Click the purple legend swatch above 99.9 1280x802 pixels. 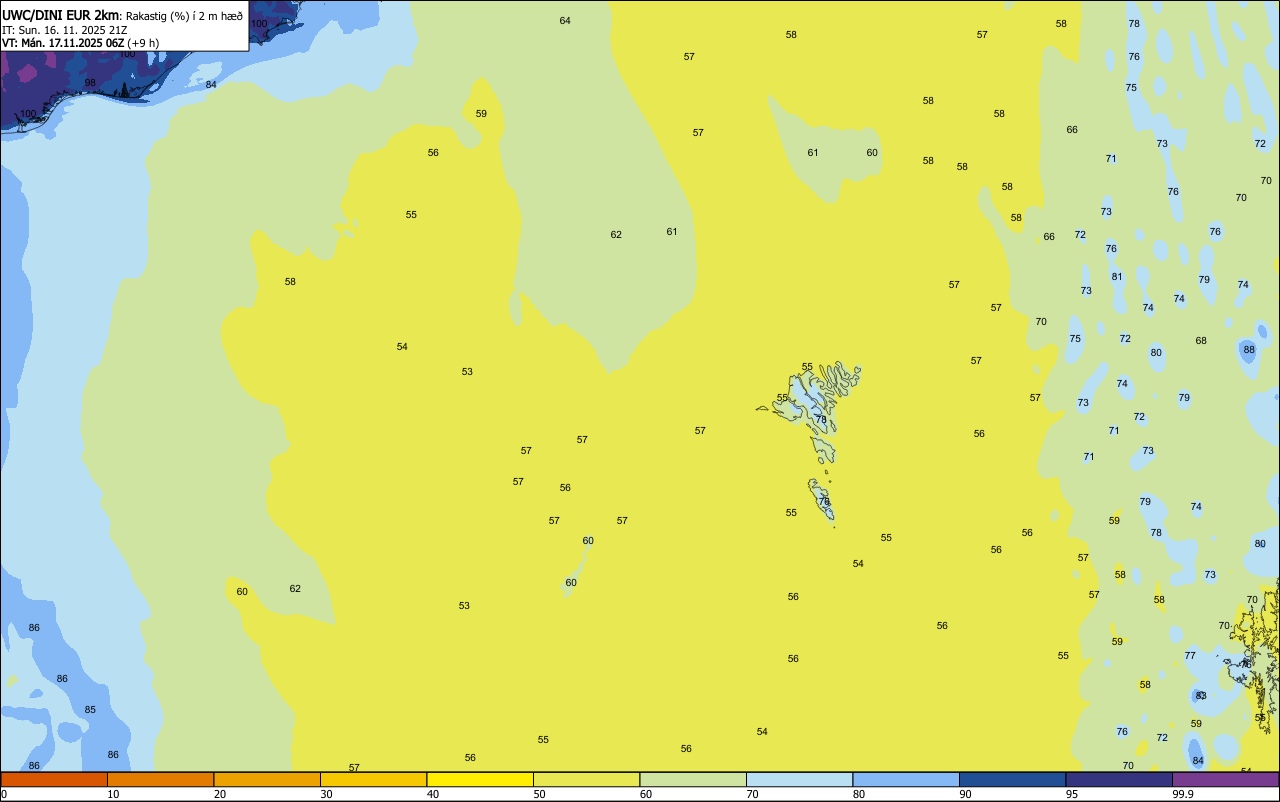click(x=1225, y=779)
